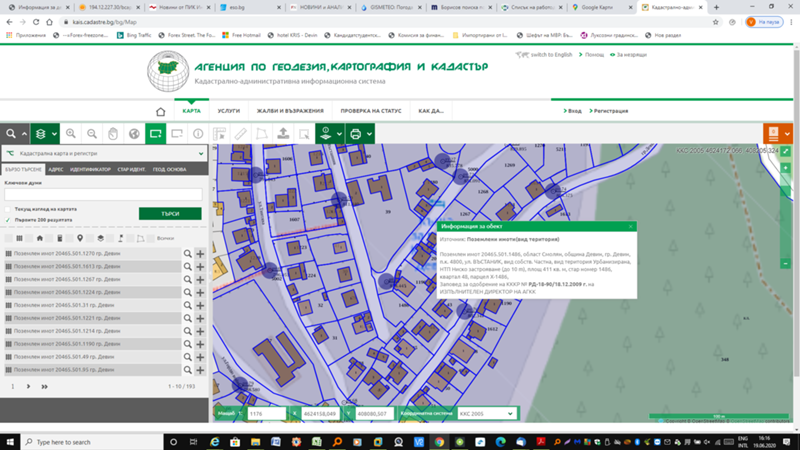Click the globe full extent icon
This screenshot has height=450, width=800.
point(134,133)
